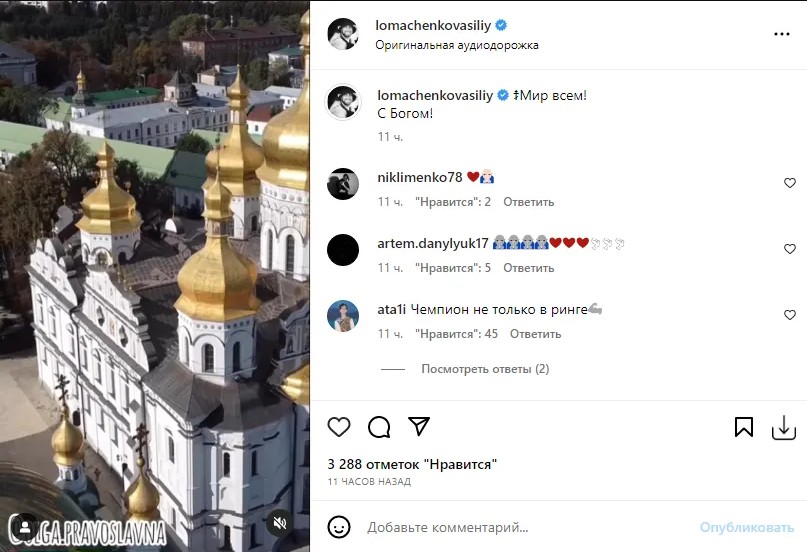This screenshot has height=552, width=807.
Task: Open ata1i's profile avatar
Action: 343,315
